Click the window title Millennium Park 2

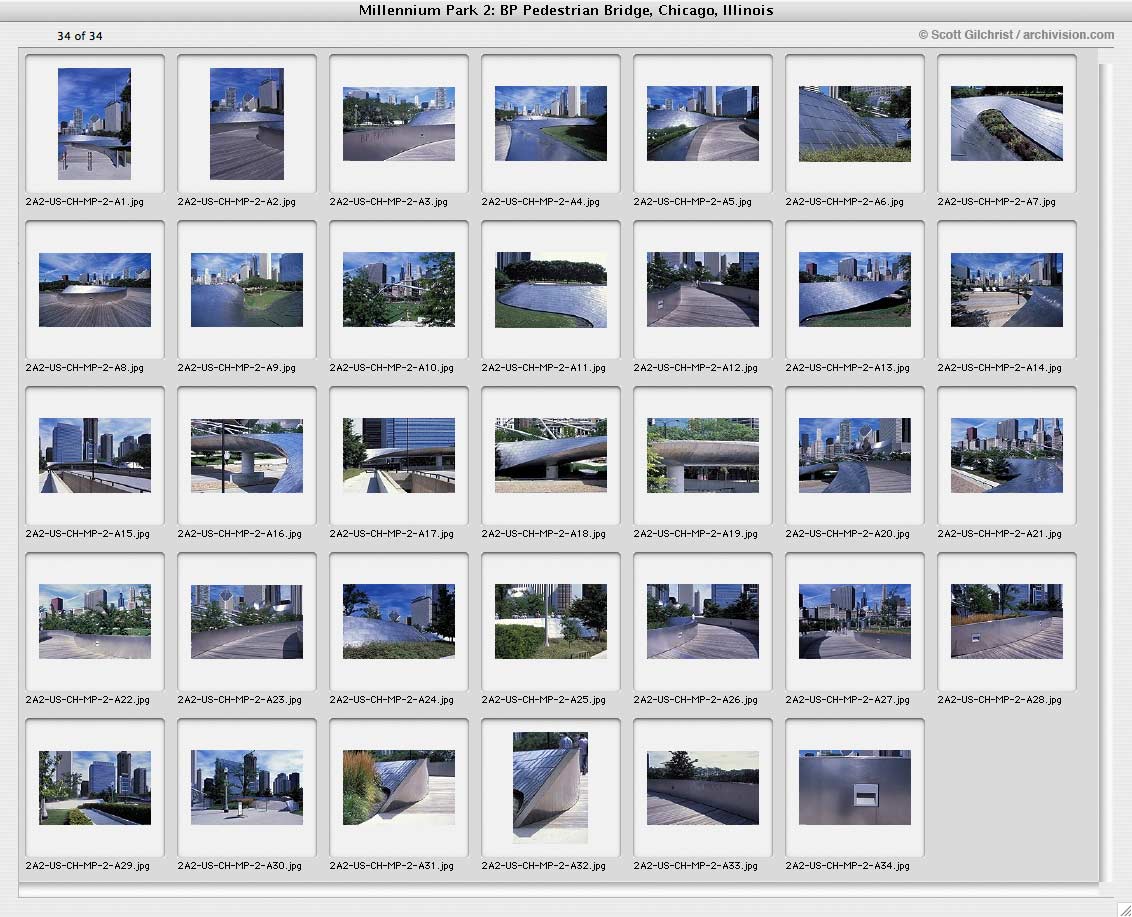click(x=566, y=10)
